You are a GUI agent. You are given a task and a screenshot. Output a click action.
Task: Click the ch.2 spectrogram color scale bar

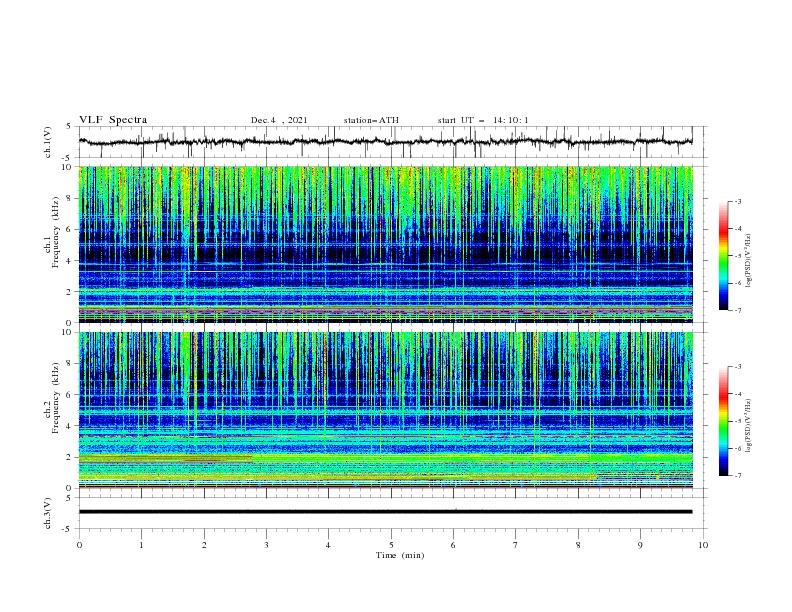click(x=723, y=421)
